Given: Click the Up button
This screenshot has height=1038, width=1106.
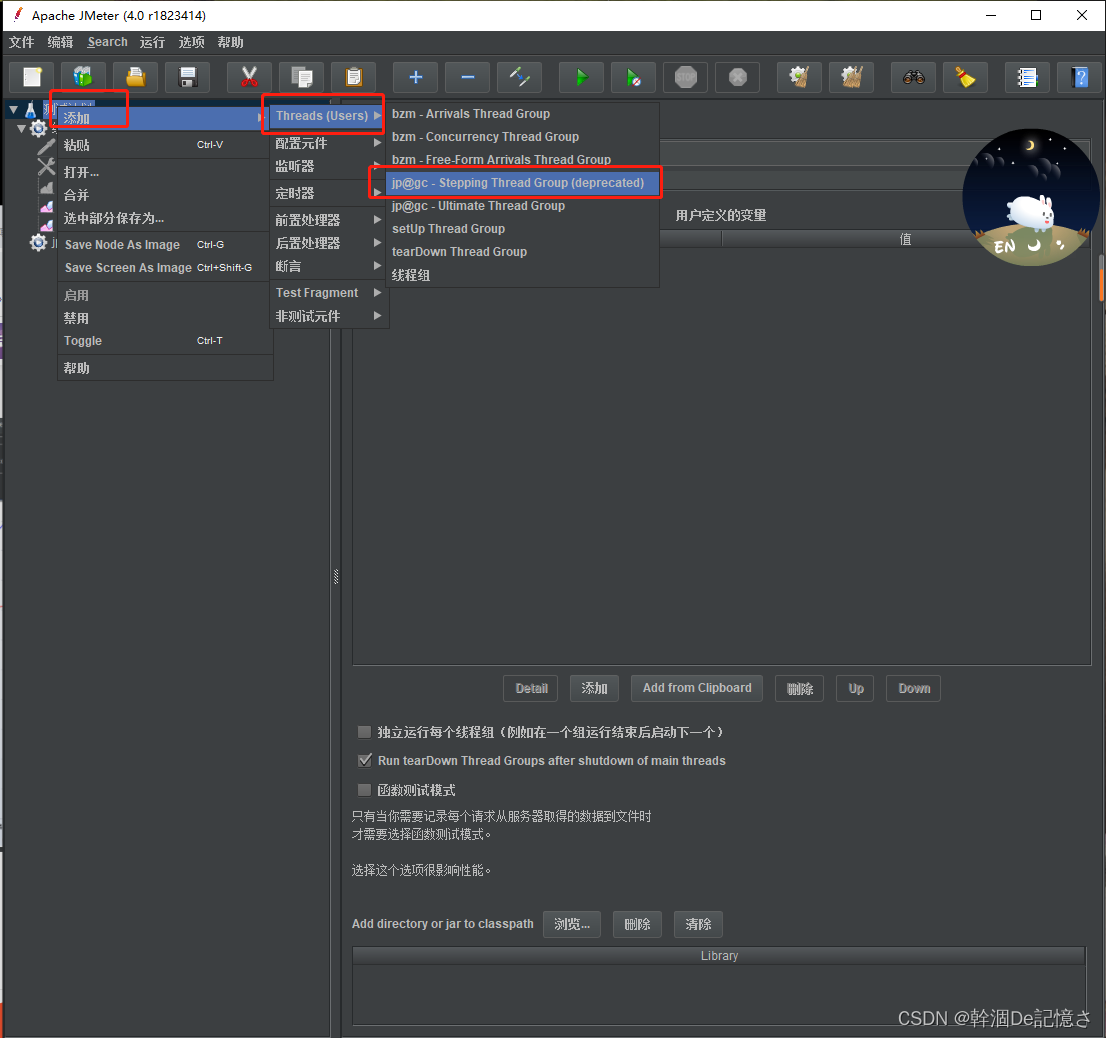Looking at the screenshot, I should click(856, 689).
